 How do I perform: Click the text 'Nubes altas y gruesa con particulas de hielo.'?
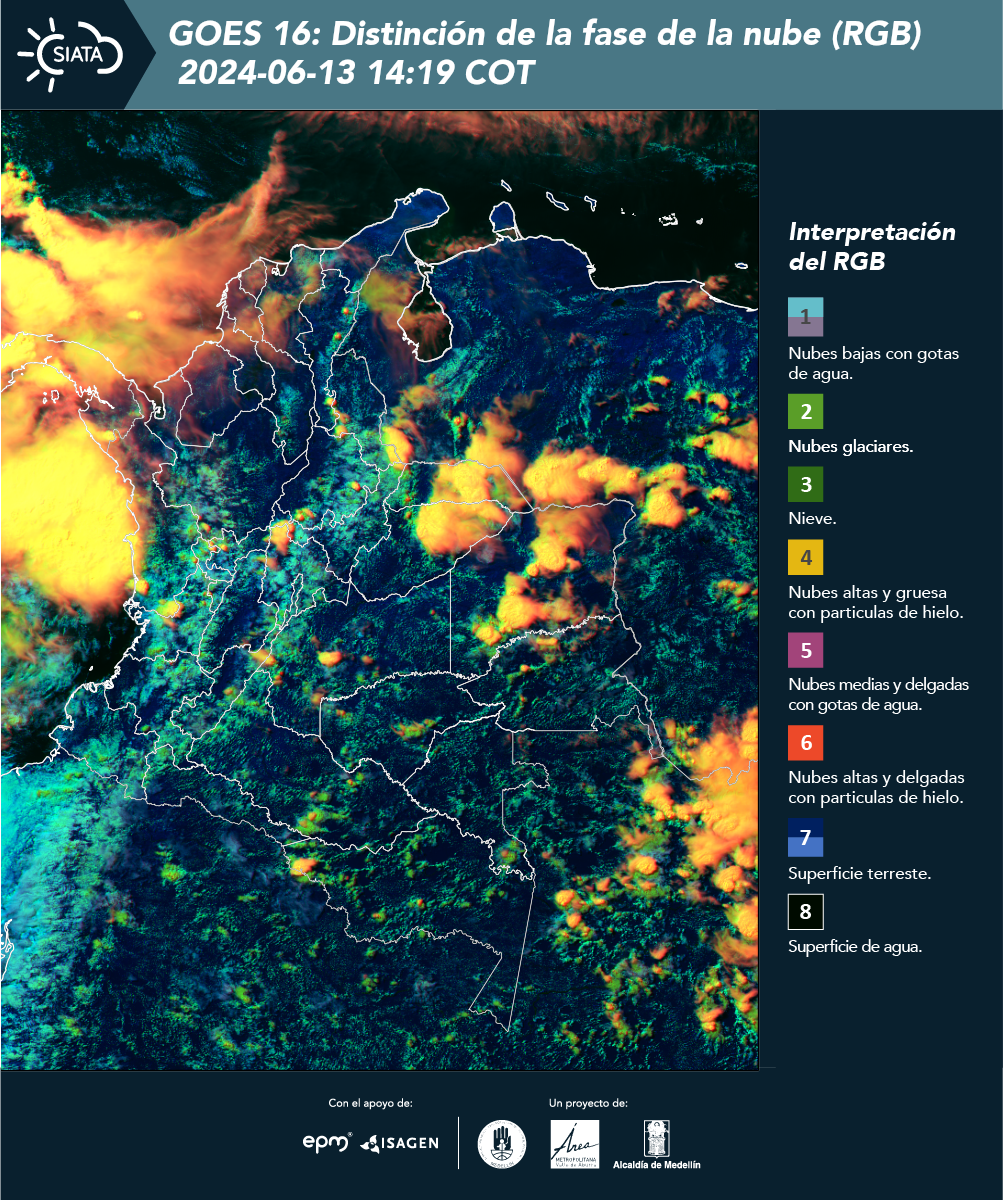pyautogui.click(x=875, y=603)
